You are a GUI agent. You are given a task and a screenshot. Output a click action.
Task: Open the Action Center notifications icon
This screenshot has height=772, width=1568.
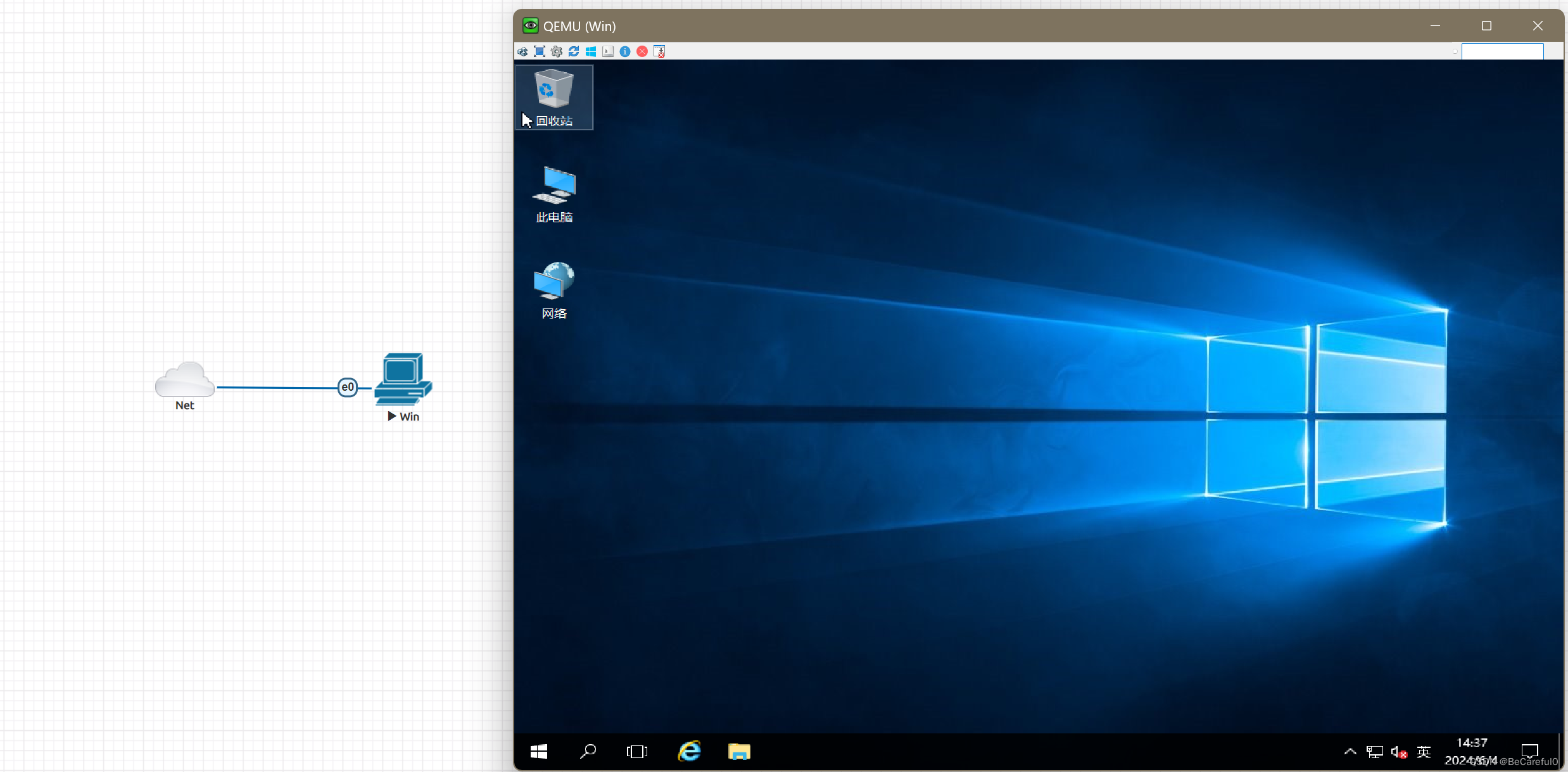coord(1530,752)
